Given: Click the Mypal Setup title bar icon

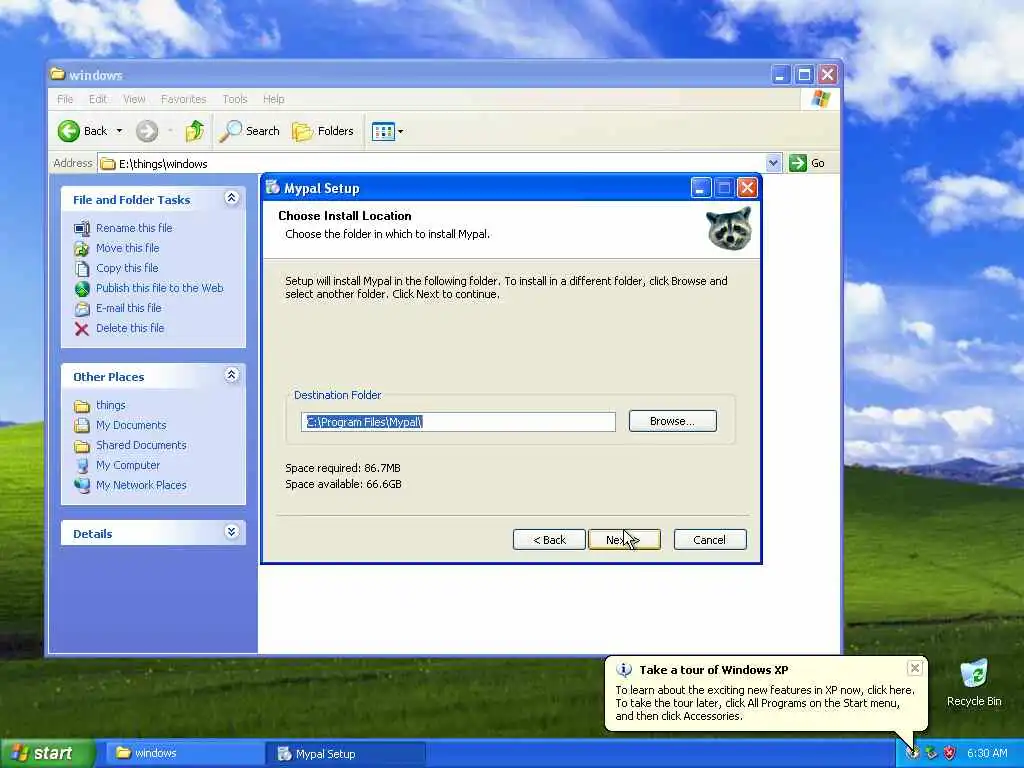Looking at the screenshot, I should click(x=273, y=187).
